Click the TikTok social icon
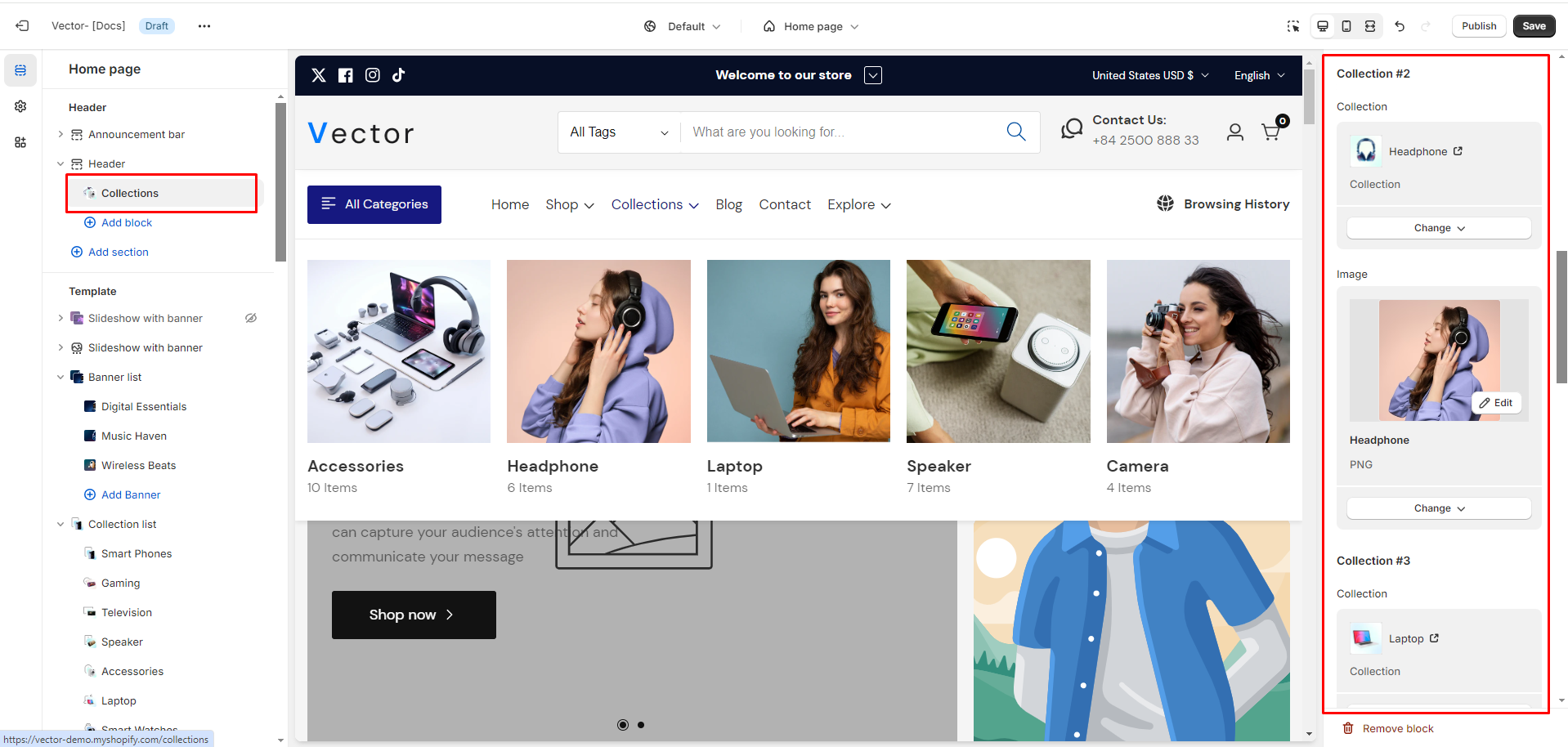Viewport: 1568px width, 747px height. tap(398, 75)
